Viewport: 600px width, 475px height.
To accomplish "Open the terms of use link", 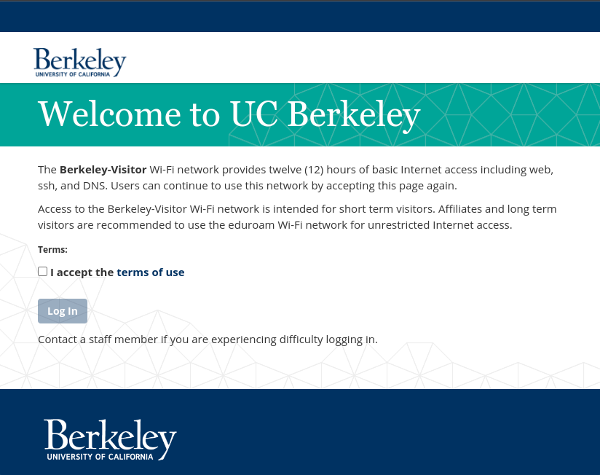I will [150, 272].
